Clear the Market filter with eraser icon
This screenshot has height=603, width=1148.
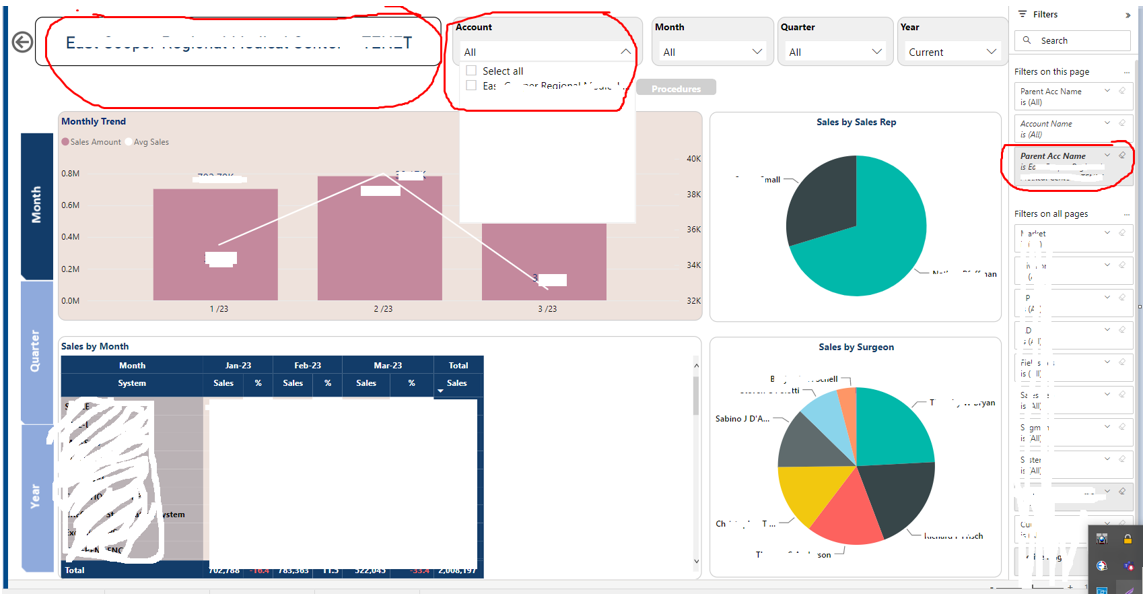tap(1122, 233)
